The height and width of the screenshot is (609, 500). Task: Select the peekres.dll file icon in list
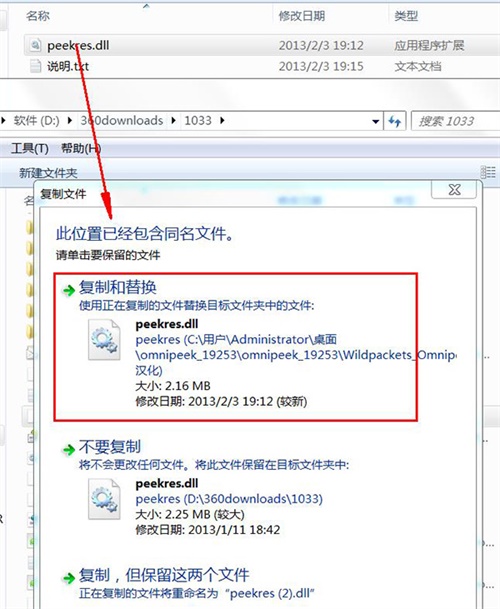point(35,45)
